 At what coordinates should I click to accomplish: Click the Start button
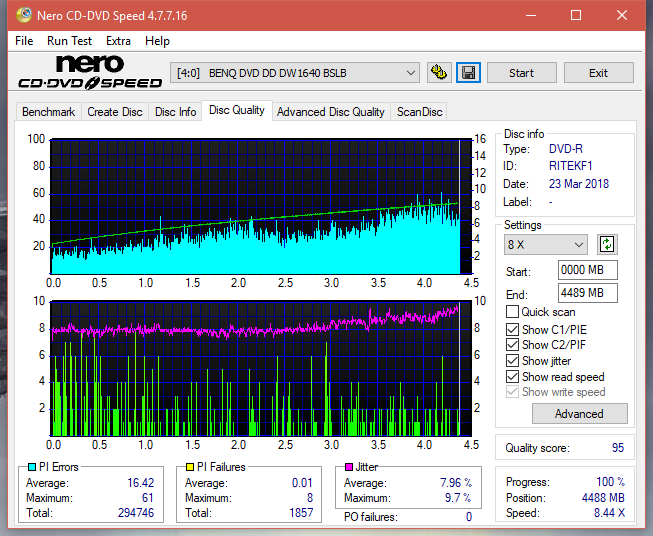(x=521, y=73)
